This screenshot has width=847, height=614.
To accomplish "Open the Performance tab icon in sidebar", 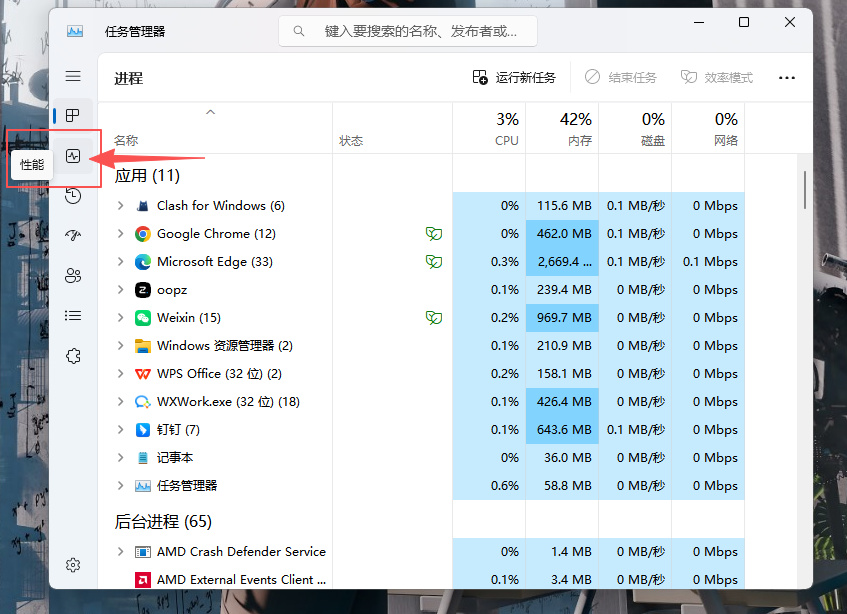I will click(73, 157).
